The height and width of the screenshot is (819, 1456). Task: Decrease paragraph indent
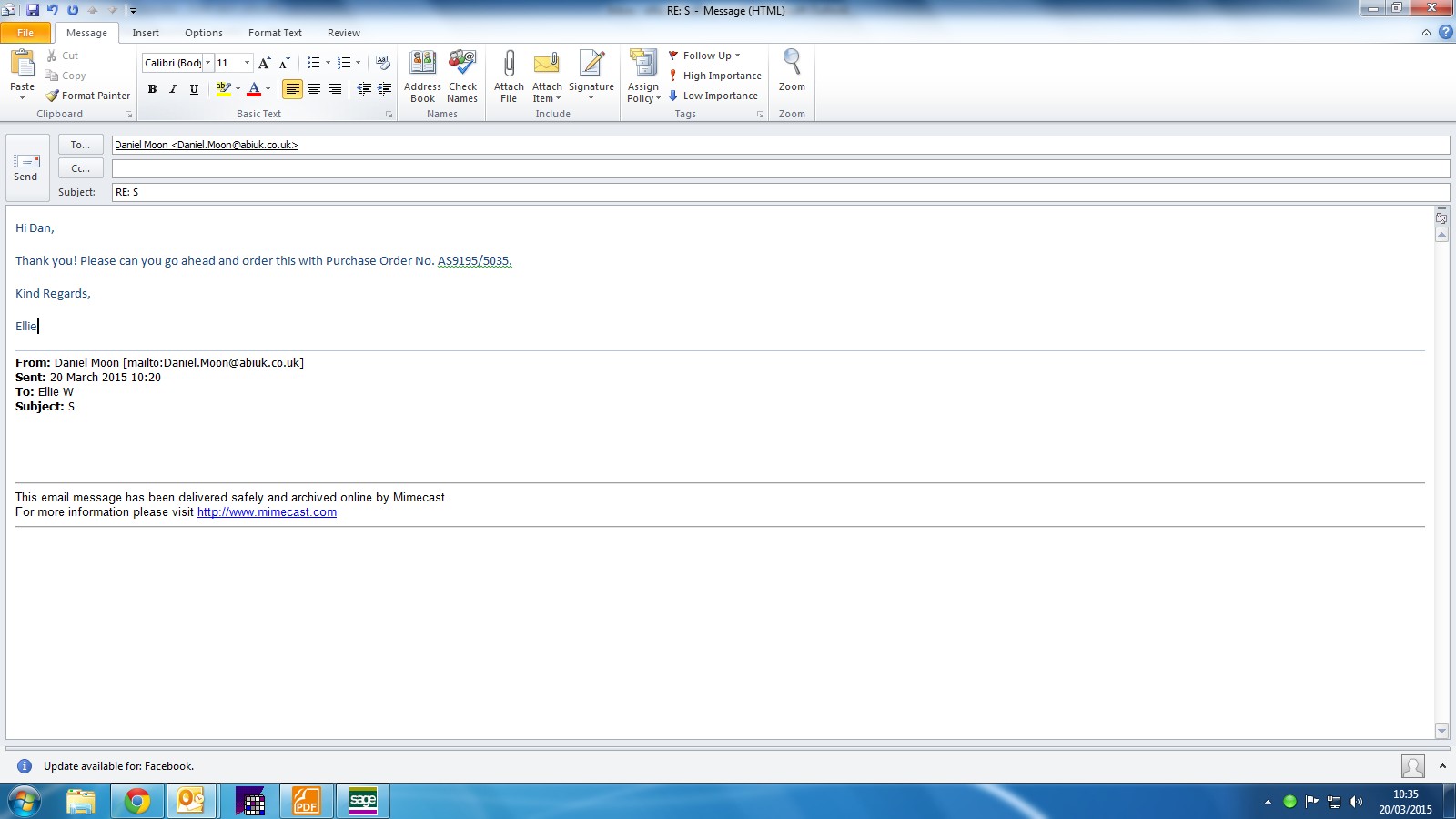pyautogui.click(x=364, y=88)
